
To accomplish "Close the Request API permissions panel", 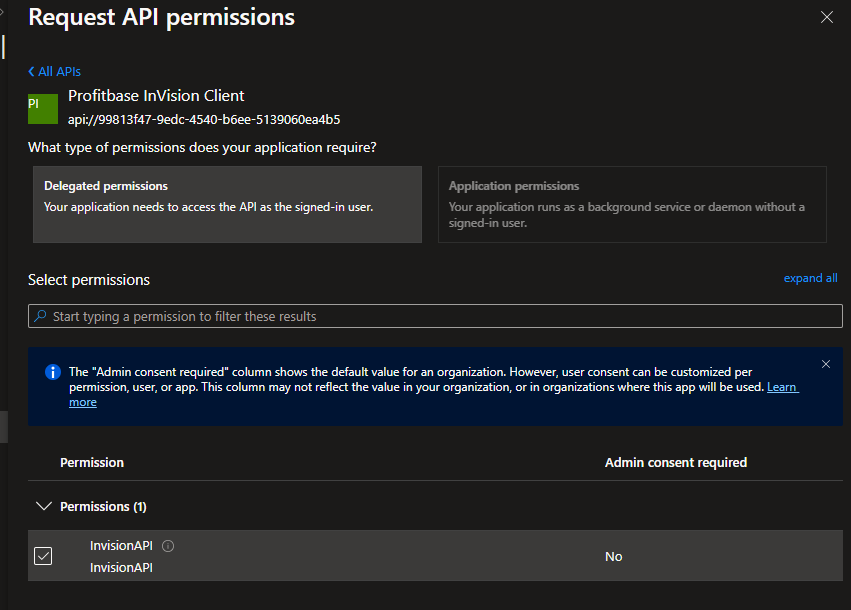I will [826, 17].
